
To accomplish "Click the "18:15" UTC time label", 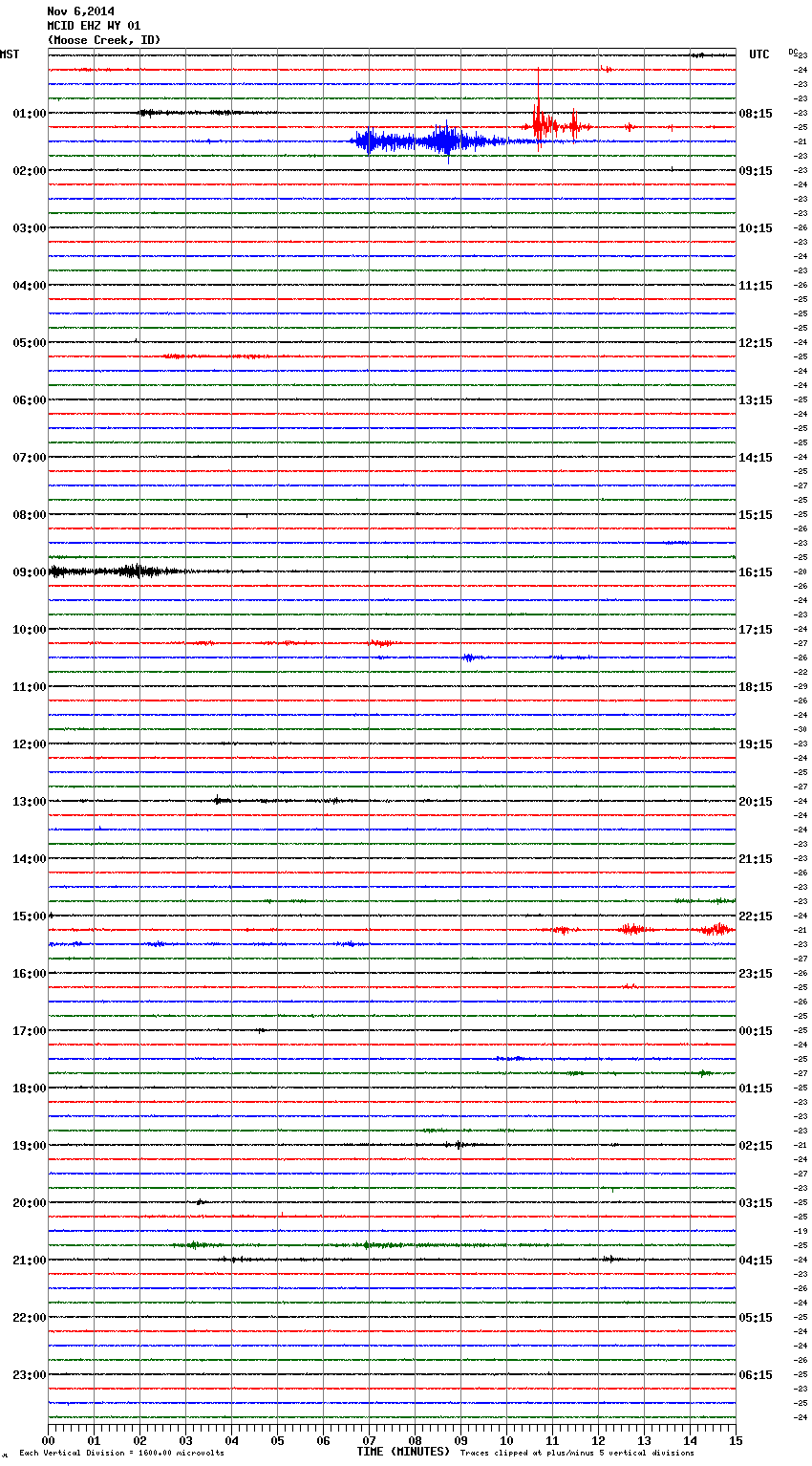I will click(x=756, y=686).
